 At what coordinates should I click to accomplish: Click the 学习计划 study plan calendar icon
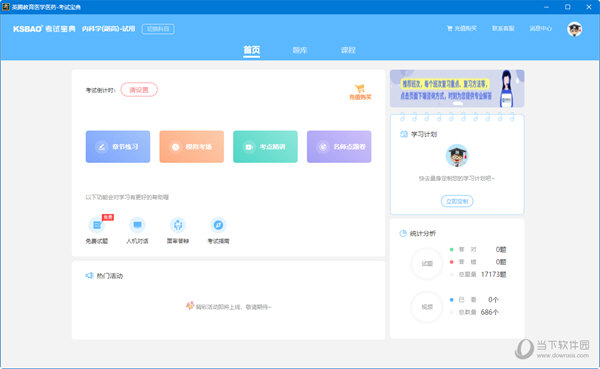click(404, 134)
